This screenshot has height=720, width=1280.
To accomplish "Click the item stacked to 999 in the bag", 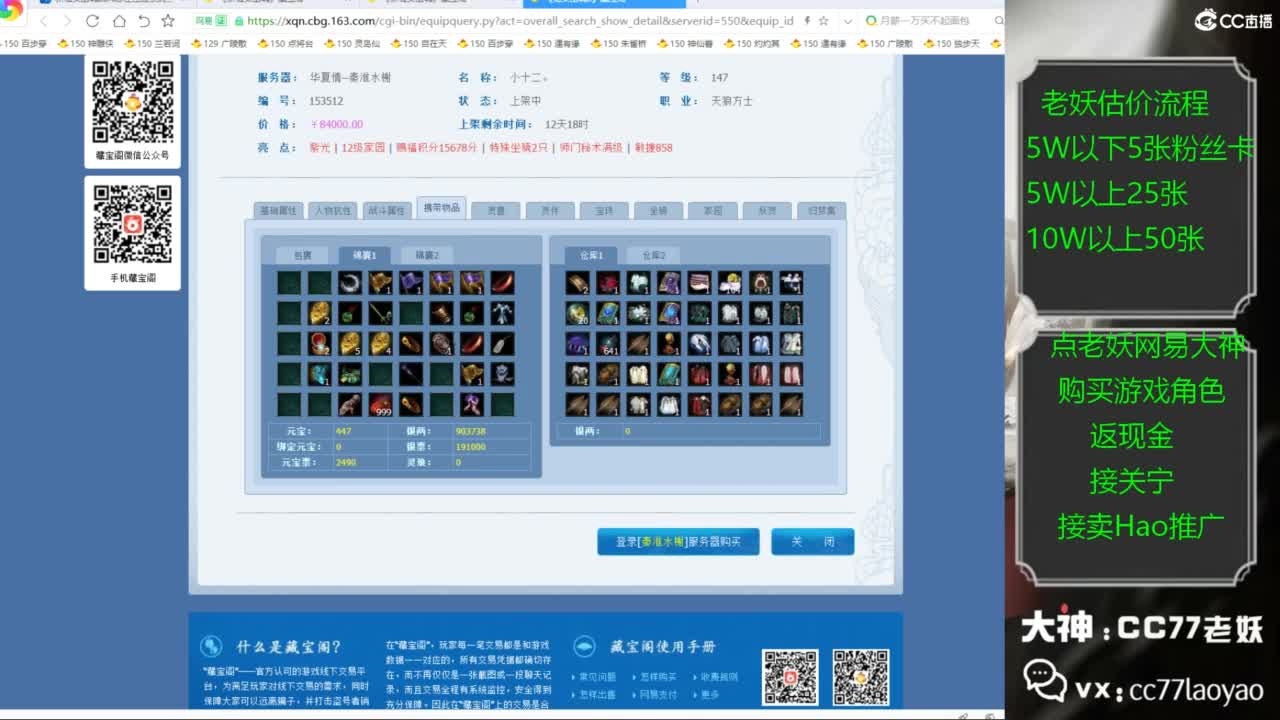I will [381, 403].
